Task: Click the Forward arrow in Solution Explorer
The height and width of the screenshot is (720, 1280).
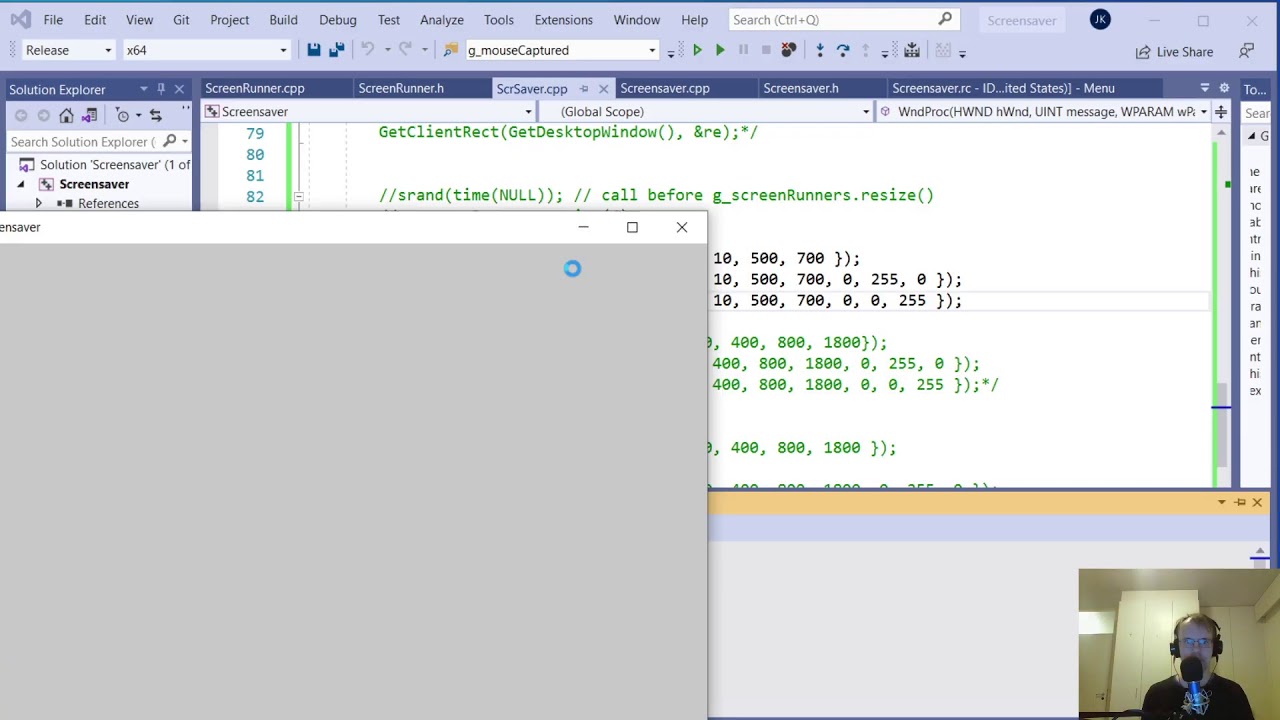Action: tap(43, 115)
